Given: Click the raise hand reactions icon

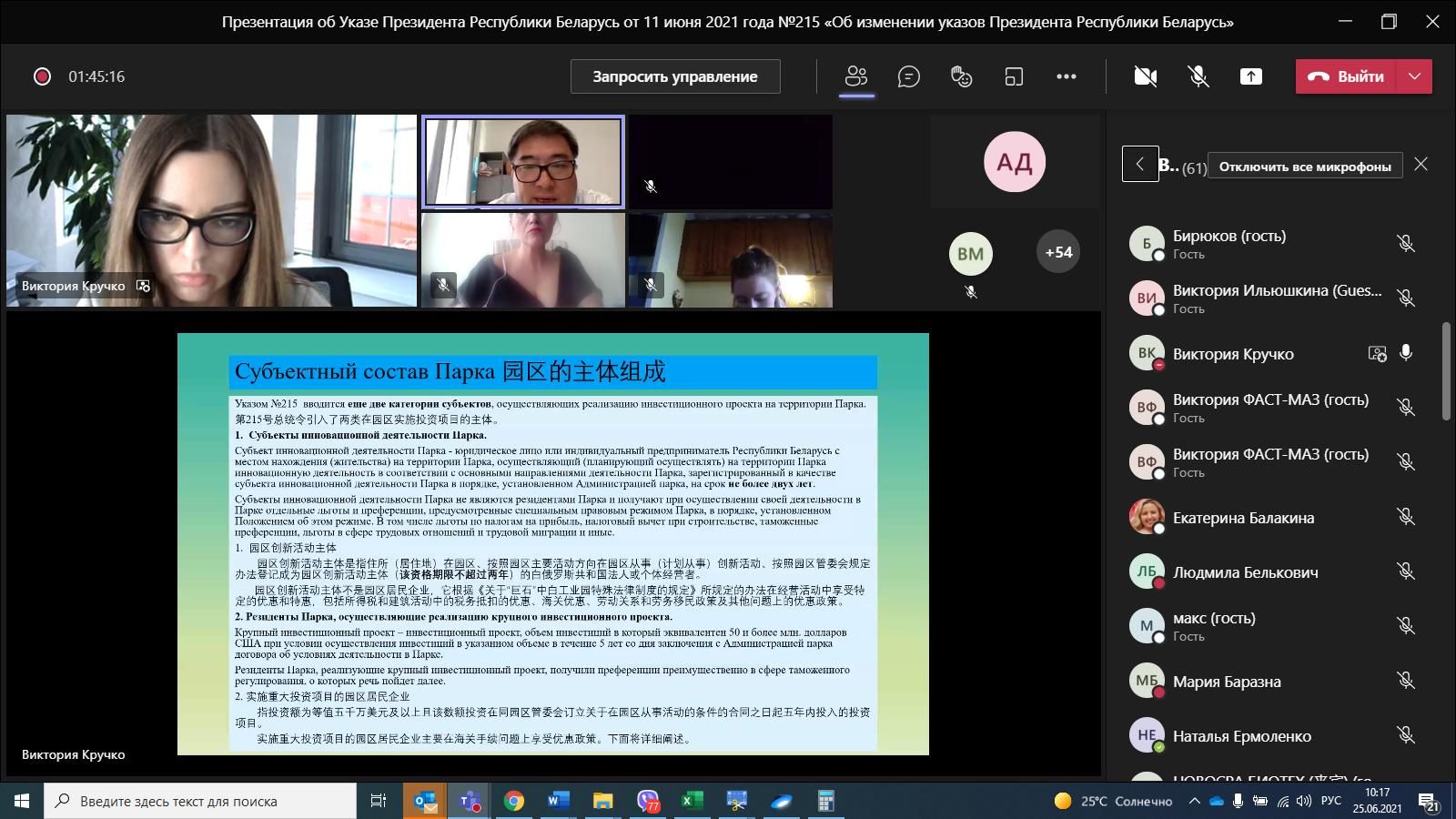Looking at the screenshot, I should [x=961, y=76].
